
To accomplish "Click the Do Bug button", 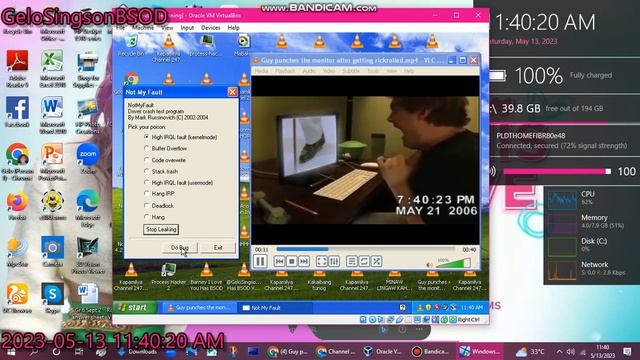I will point(180,248).
